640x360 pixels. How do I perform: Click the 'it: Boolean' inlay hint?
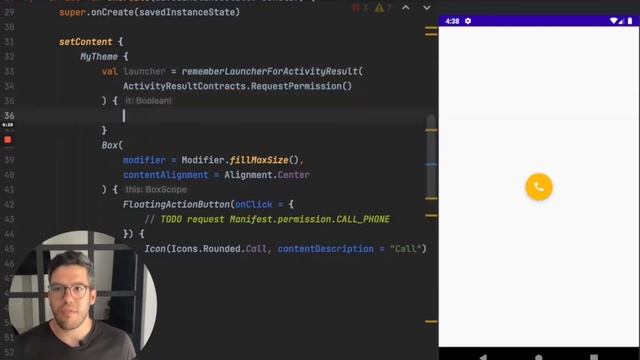coord(148,101)
